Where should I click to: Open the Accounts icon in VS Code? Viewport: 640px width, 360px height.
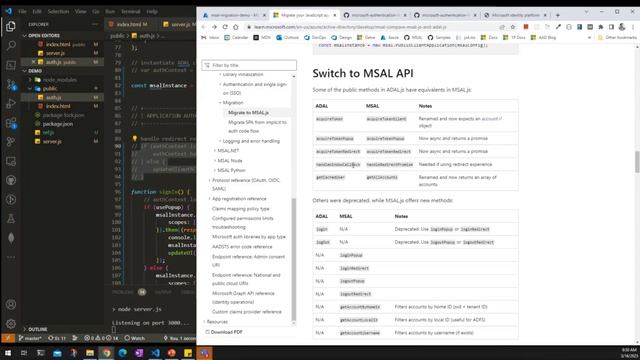(11, 304)
